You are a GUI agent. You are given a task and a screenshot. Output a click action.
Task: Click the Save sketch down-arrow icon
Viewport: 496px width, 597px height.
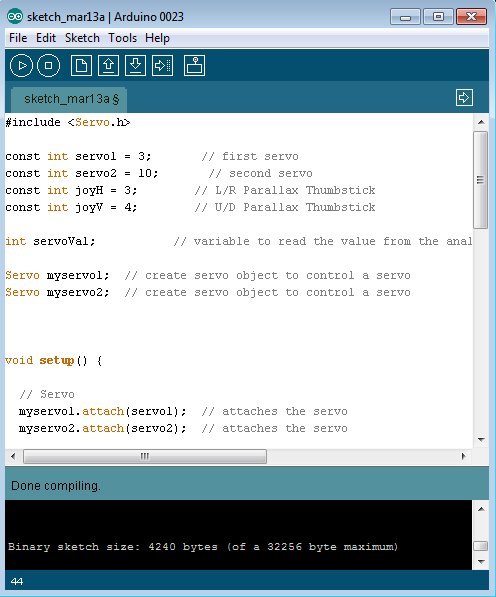(135, 65)
